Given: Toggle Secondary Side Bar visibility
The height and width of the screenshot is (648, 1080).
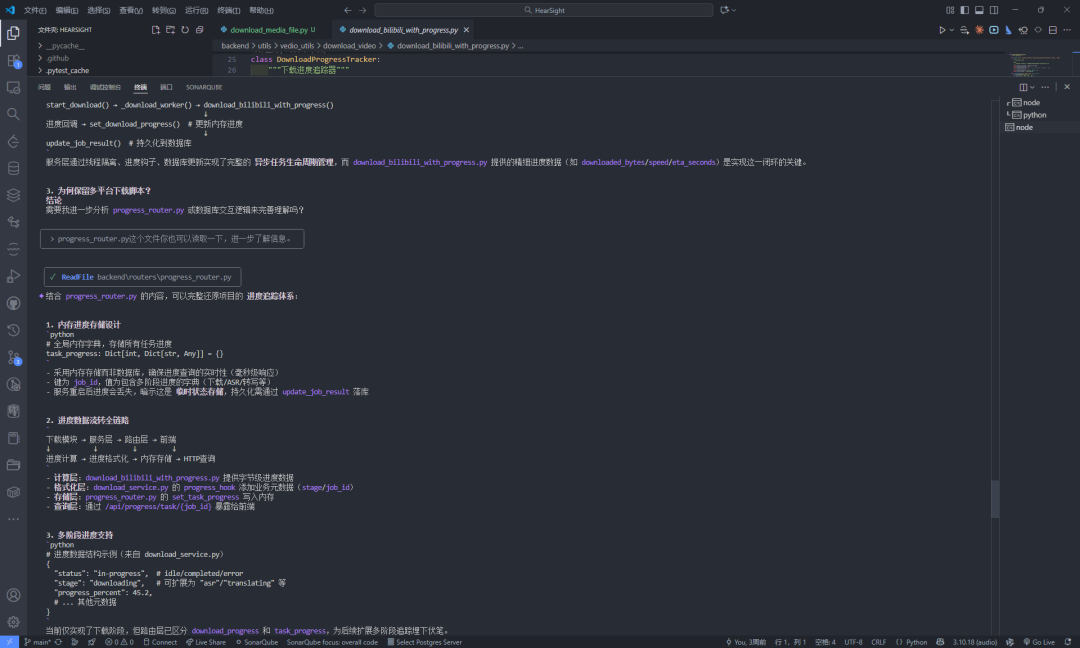Looking at the screenshot, I should (x=994, y=10).
